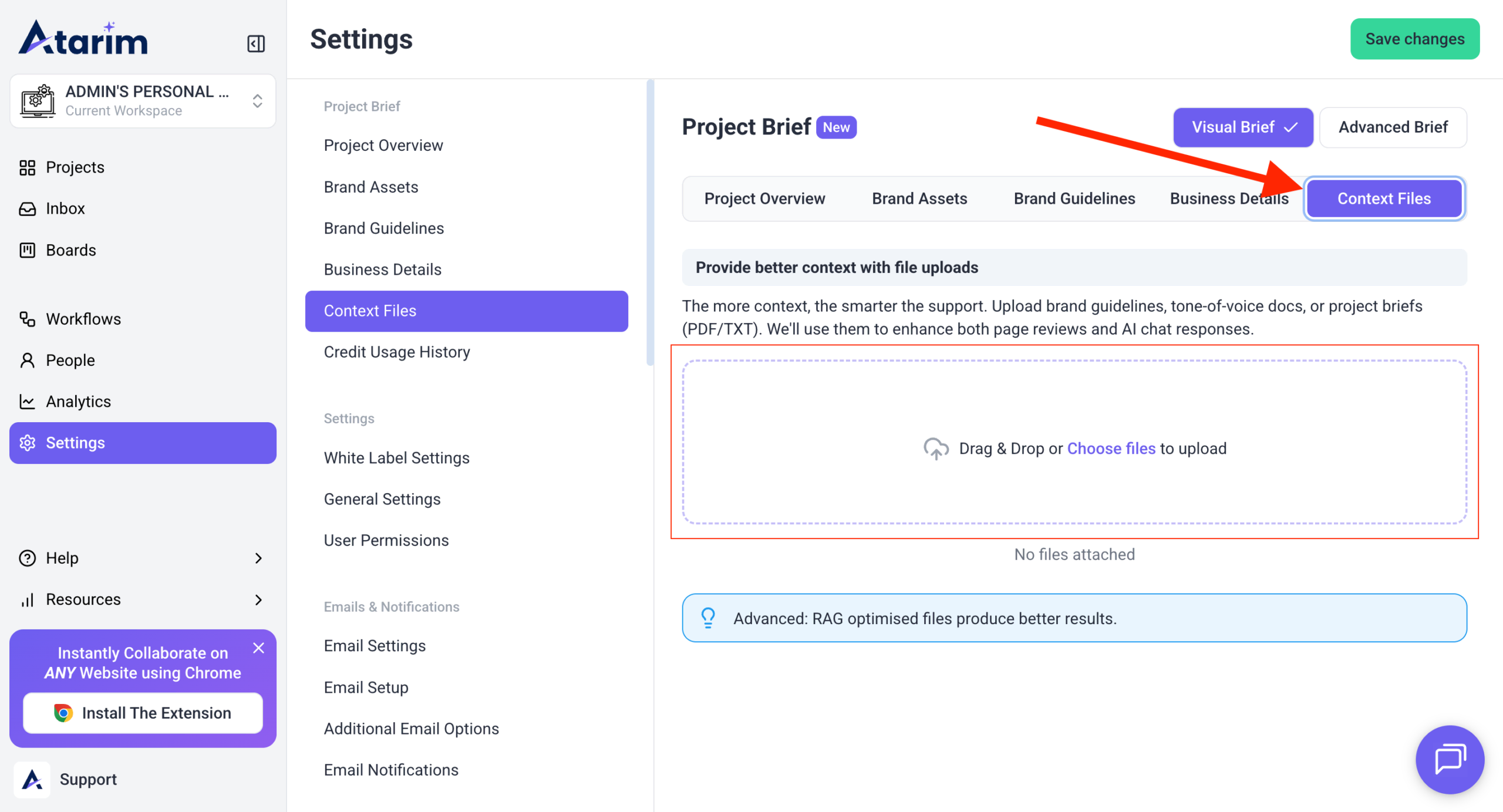The width and height of the screenshot is (1503, 812).
Task: Click the cloud upload icon
Action: [936, 449]
